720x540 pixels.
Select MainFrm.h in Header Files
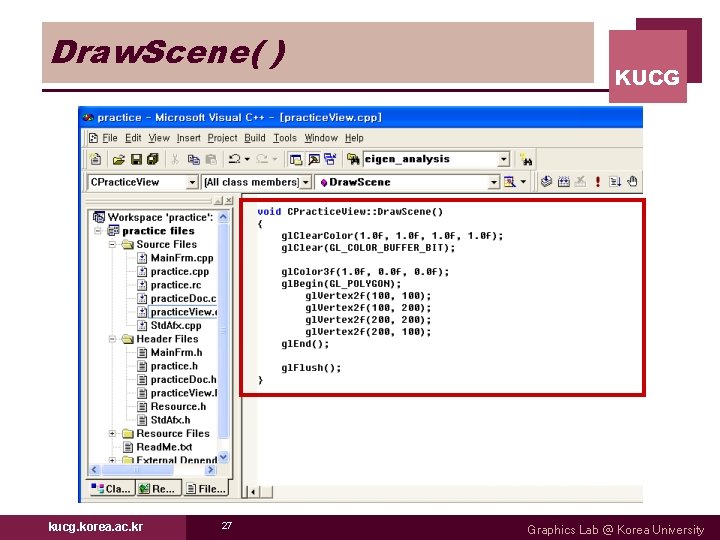pos(176,353)
